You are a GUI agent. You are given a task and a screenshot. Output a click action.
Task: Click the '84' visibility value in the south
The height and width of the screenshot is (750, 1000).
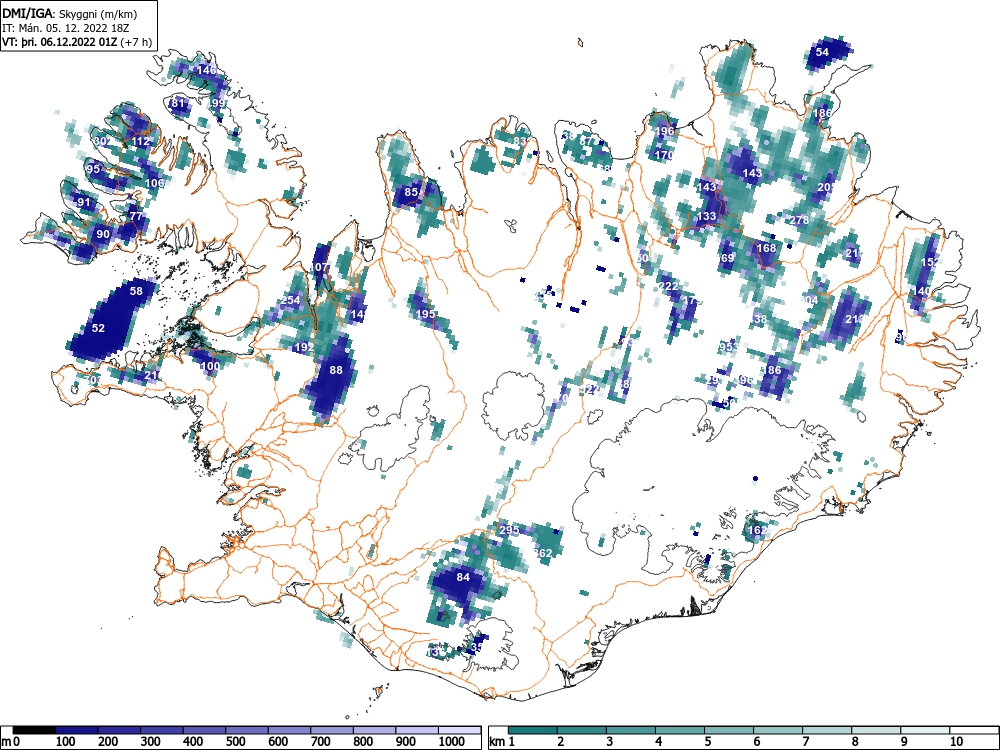click(464, 577)
